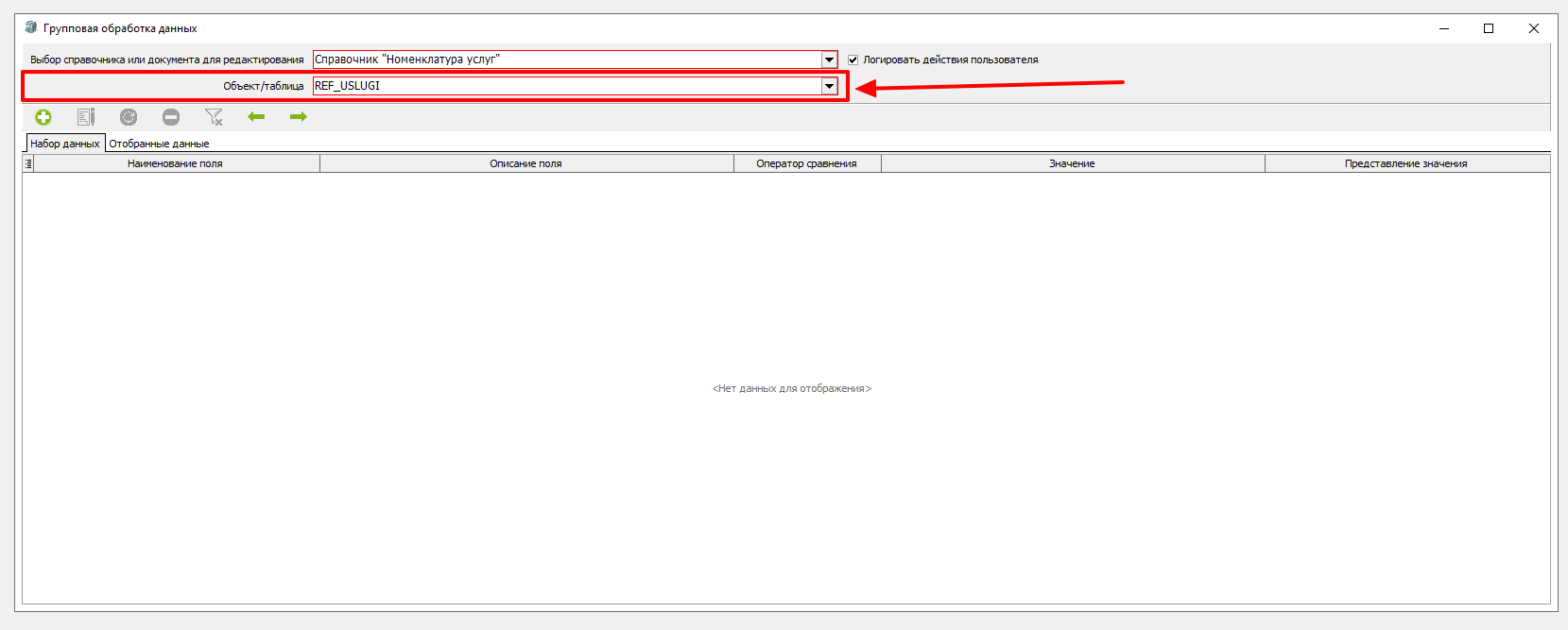
Task: Click the clear filter funnel icon
Action: pos(214,117)
